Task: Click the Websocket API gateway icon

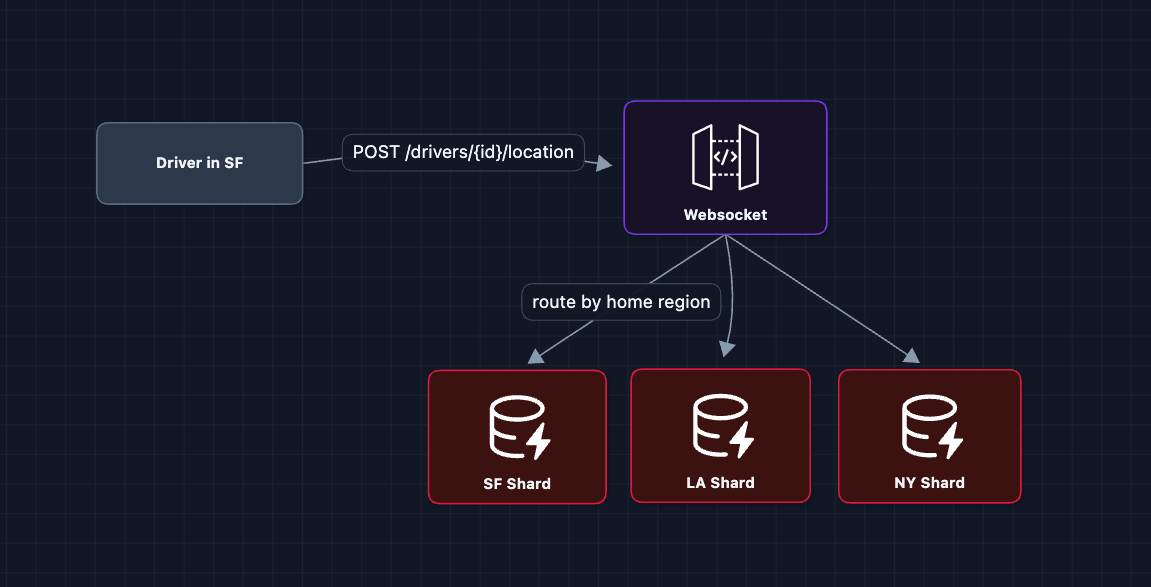Action: 725,157
